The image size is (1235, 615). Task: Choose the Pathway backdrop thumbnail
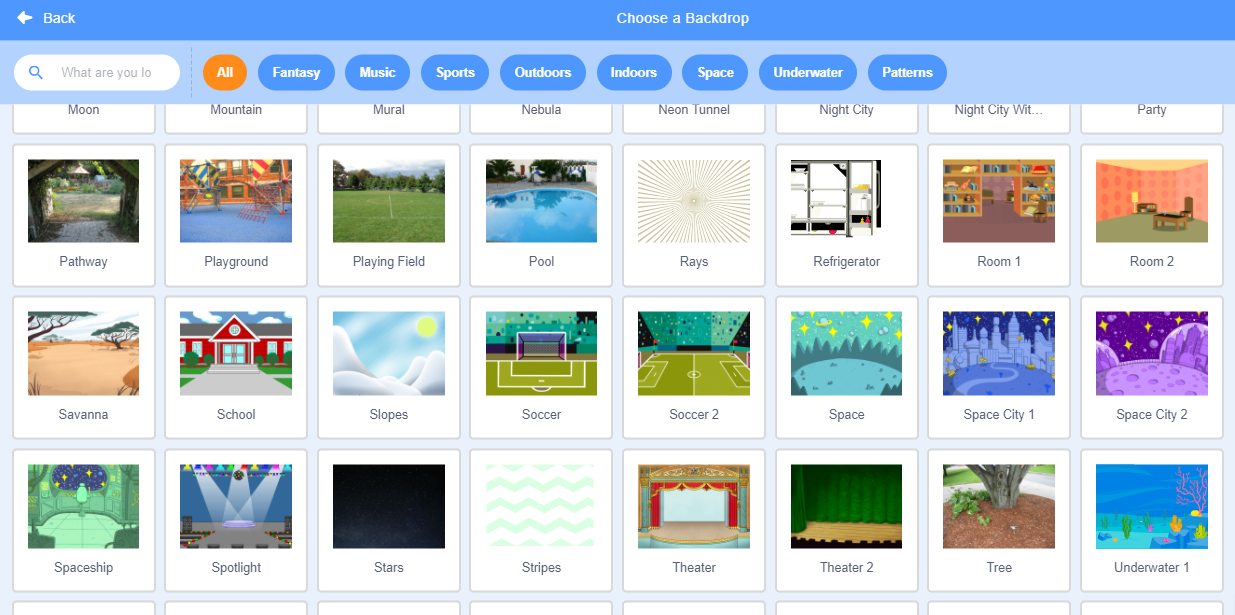(84, 201)
